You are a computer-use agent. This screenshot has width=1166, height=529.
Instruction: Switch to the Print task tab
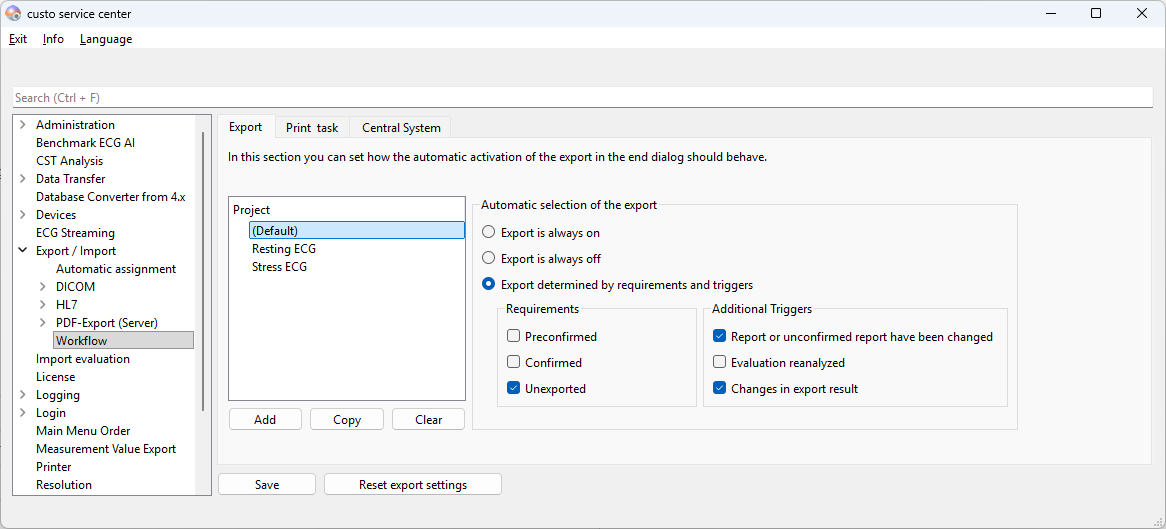click(312, 128)
